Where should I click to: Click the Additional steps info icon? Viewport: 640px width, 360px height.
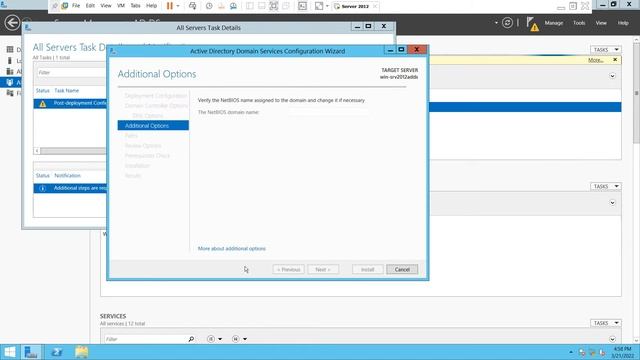pos(42,188)
